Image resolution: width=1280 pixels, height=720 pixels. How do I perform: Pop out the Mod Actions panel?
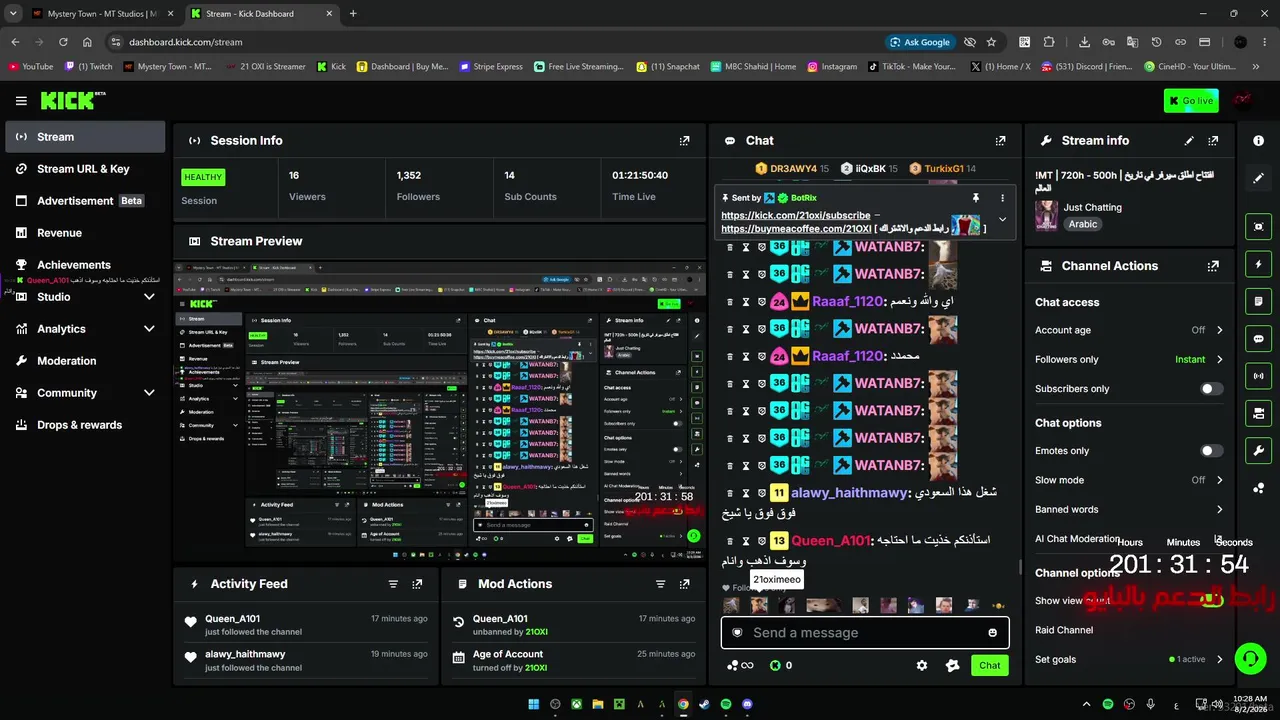coord(684,584)
